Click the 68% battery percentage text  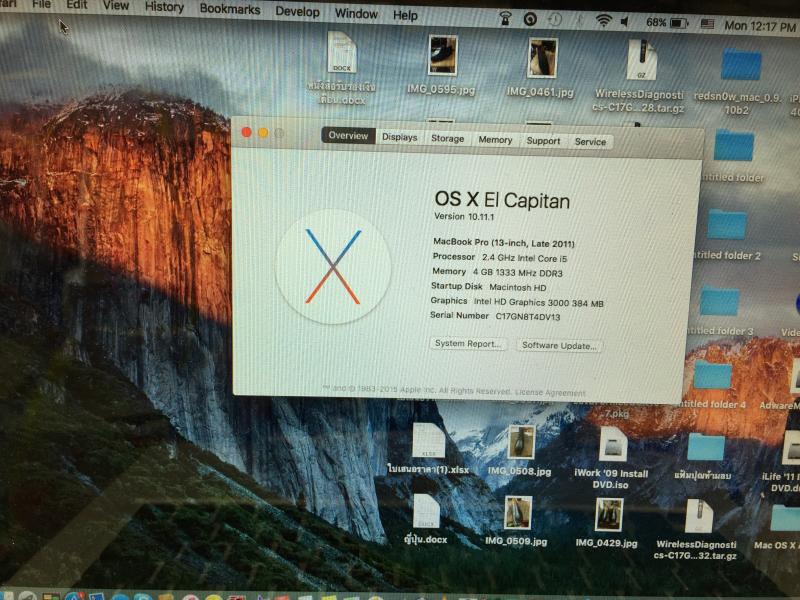(x=656, y=22)
